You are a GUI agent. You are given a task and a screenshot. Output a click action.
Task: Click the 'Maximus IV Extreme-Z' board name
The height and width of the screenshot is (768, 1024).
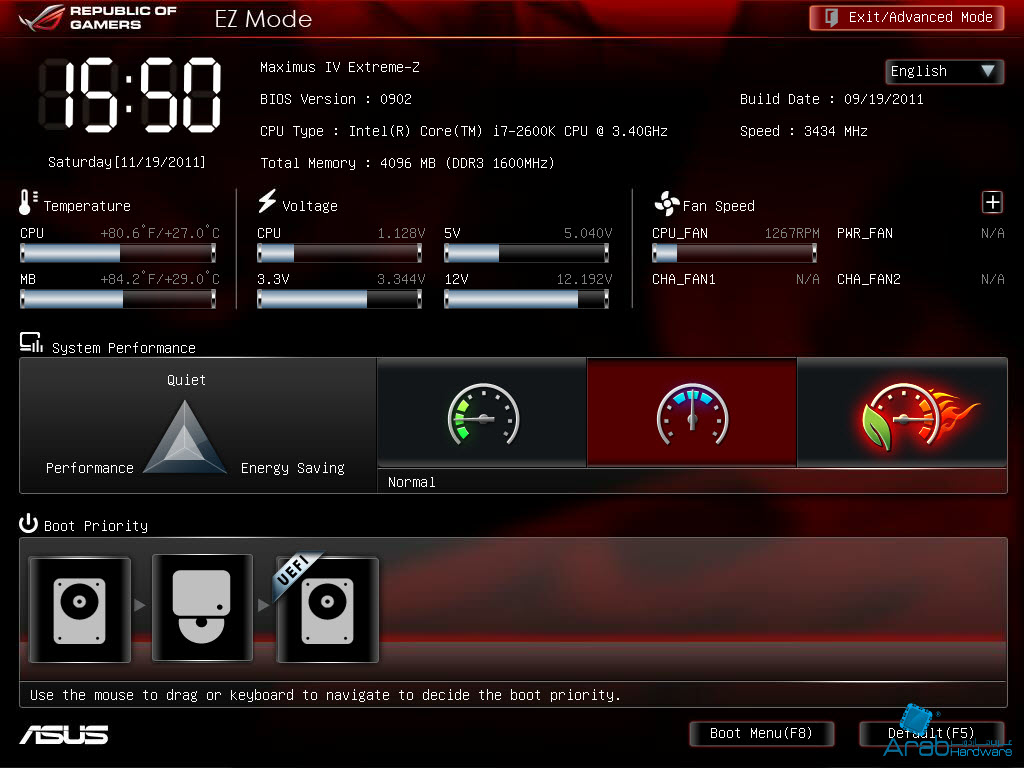click(x=340, y=67)
